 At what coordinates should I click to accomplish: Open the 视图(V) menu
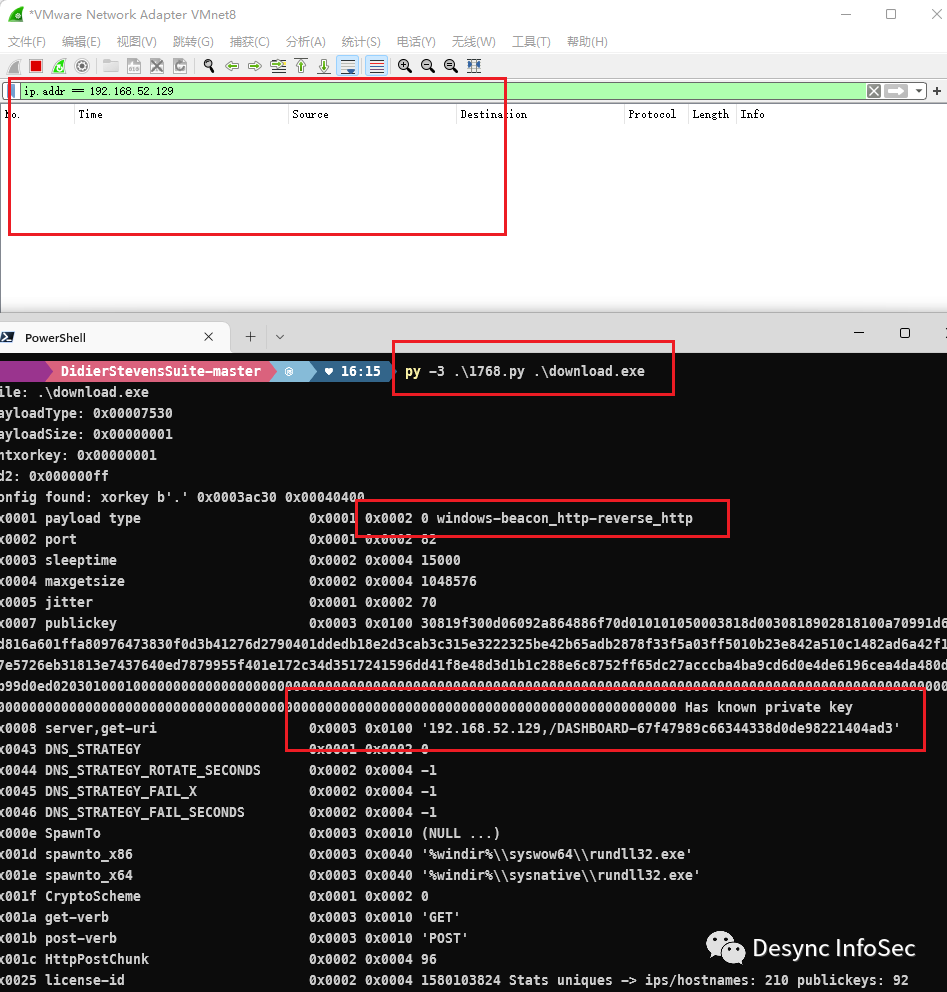tap(137, 42)
